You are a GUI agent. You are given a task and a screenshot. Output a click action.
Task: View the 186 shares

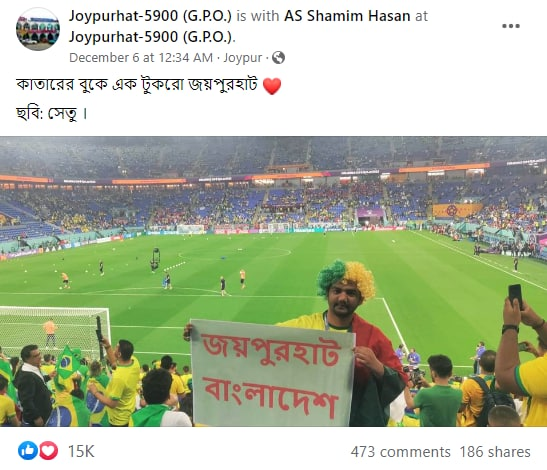coord(495,452)
